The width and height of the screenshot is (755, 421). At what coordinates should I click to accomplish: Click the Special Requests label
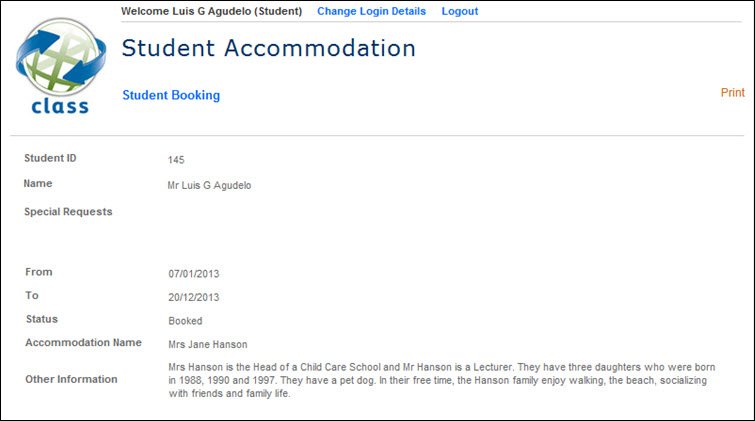tap(68, 211)
